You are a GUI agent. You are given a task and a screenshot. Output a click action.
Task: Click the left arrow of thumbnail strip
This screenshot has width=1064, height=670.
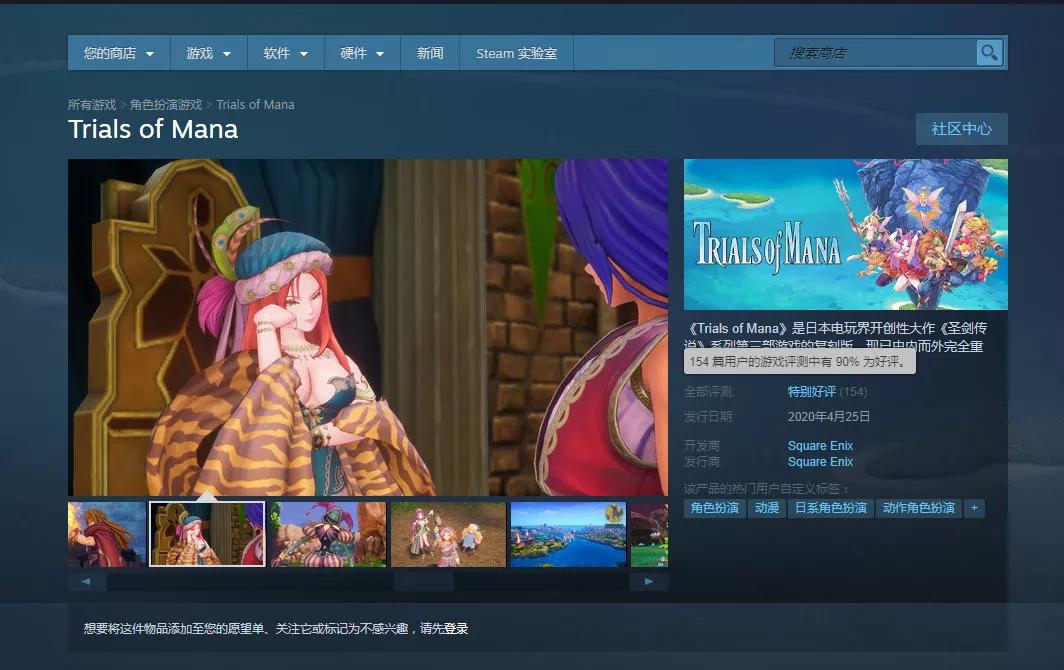tap(86, 582)
